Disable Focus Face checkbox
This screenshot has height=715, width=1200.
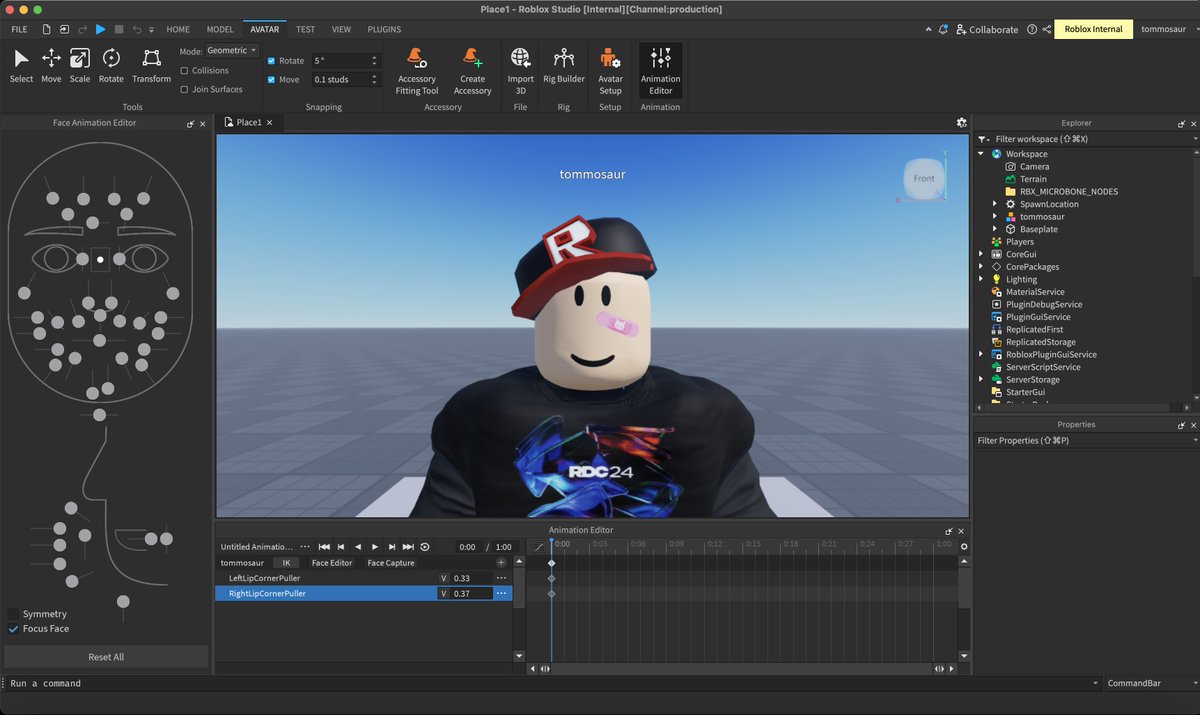(13, 629)
